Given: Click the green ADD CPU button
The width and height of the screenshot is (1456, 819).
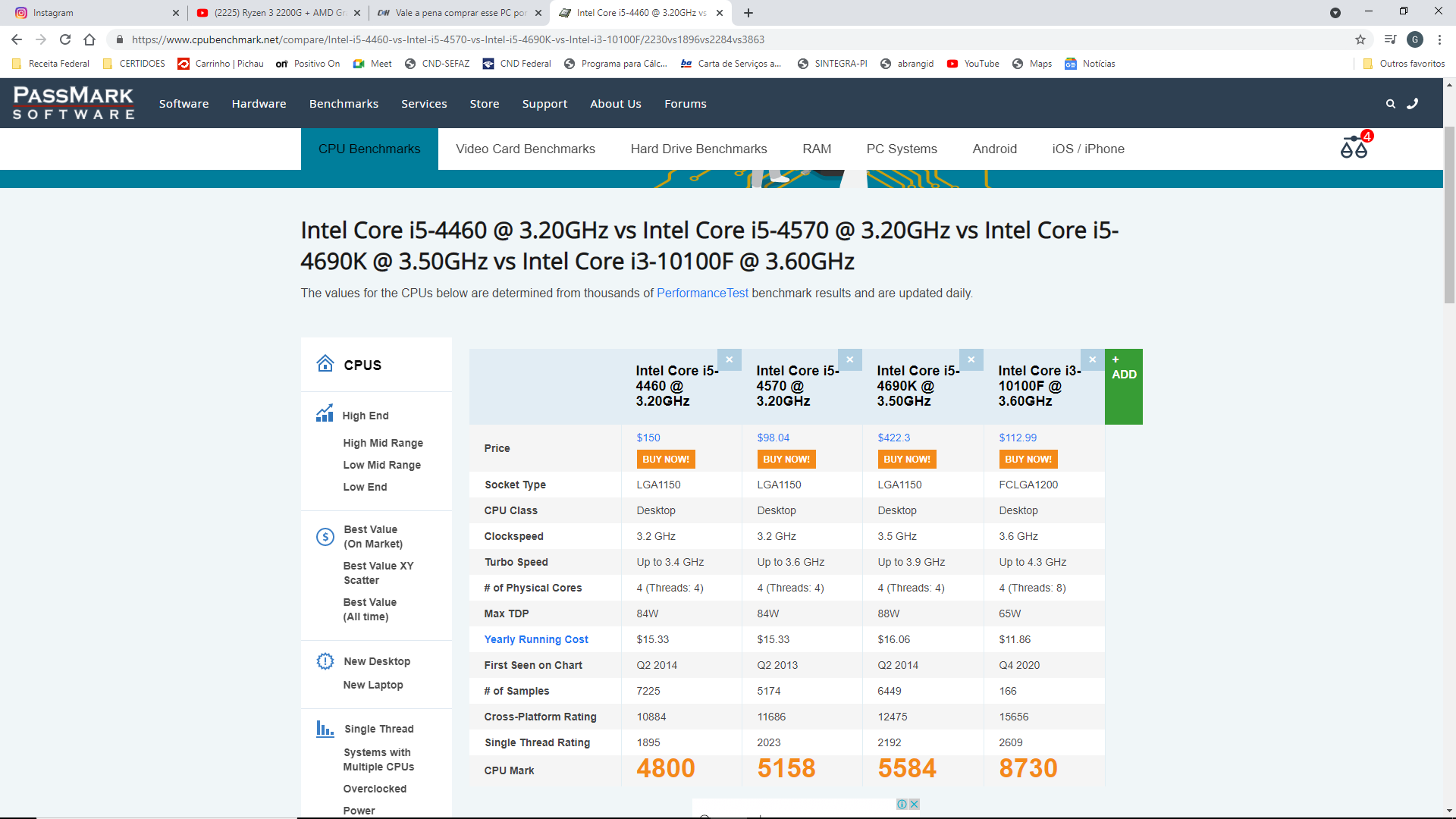Looking at the screenshot, I should (x=1124, y=387).
